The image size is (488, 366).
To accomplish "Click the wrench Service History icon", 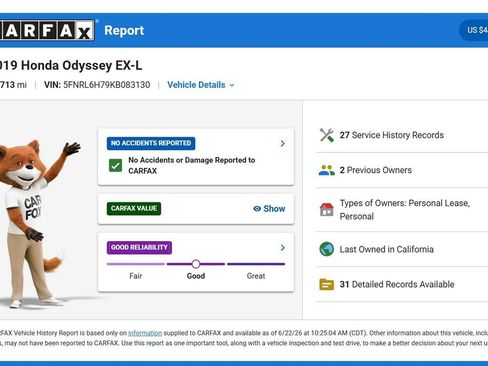I will 327,135.
